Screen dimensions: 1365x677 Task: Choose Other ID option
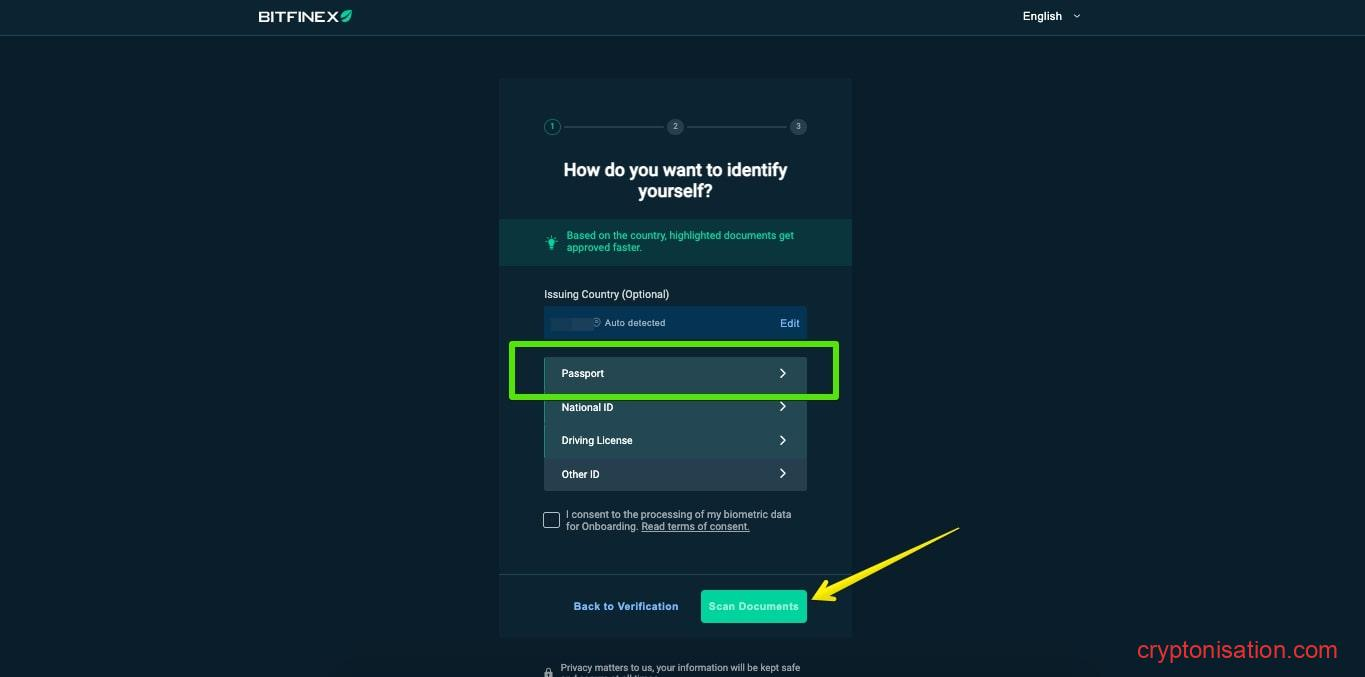point(675,474)
